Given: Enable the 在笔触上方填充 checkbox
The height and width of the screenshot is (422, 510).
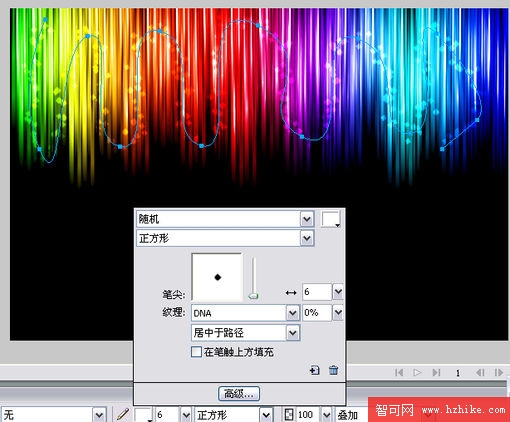Looking at the screenshot, I should click(x=196, y=352).
